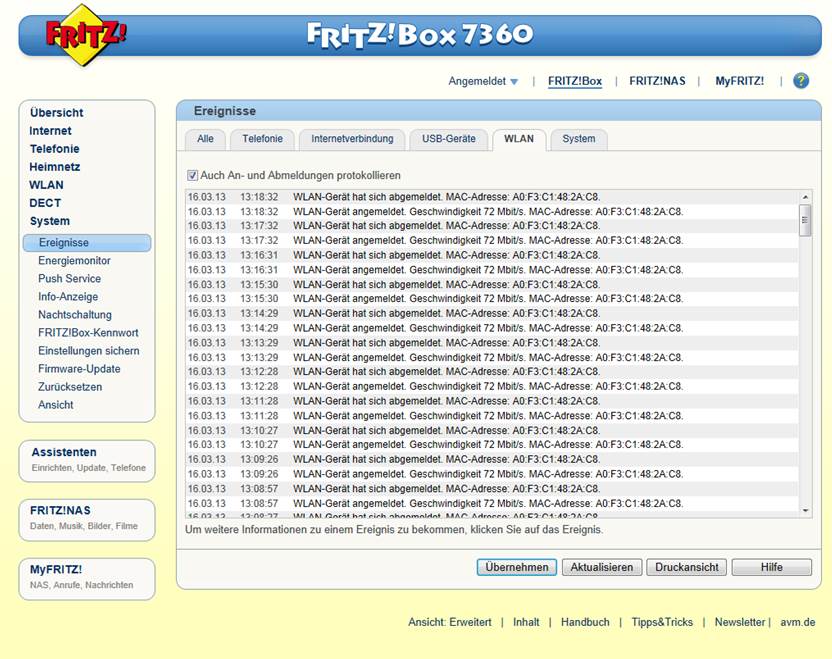The image size is (832, 659).
Task: Open Internet menu in sidebar
Action: (x=50, y=131)
